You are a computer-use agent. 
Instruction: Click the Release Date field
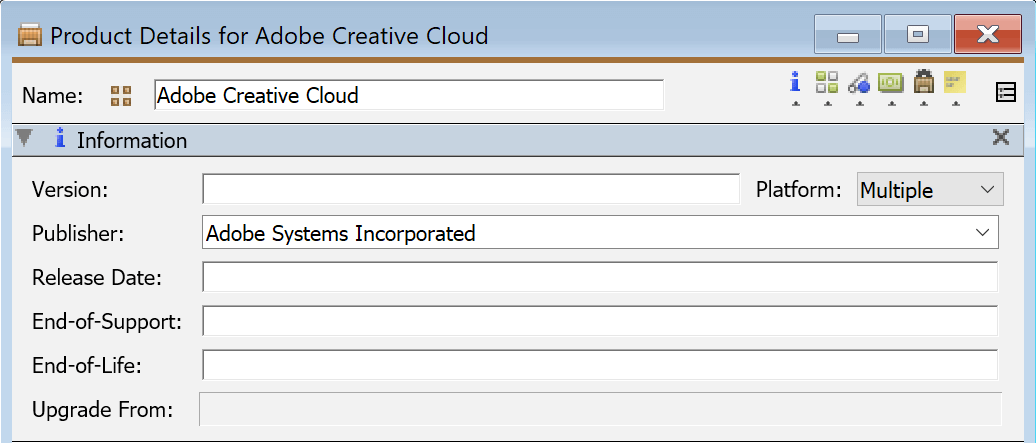click(600, 277)
